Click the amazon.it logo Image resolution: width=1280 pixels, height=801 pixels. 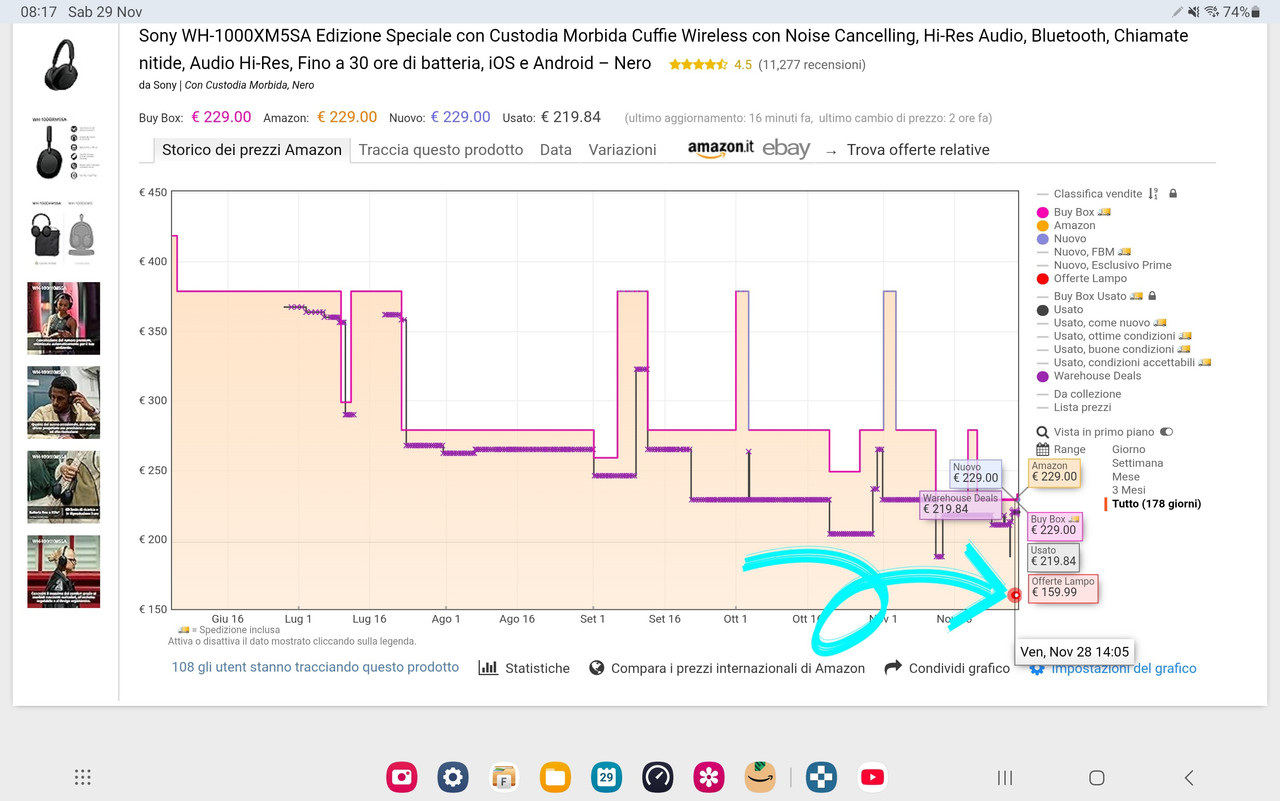[x=721, y=148]
